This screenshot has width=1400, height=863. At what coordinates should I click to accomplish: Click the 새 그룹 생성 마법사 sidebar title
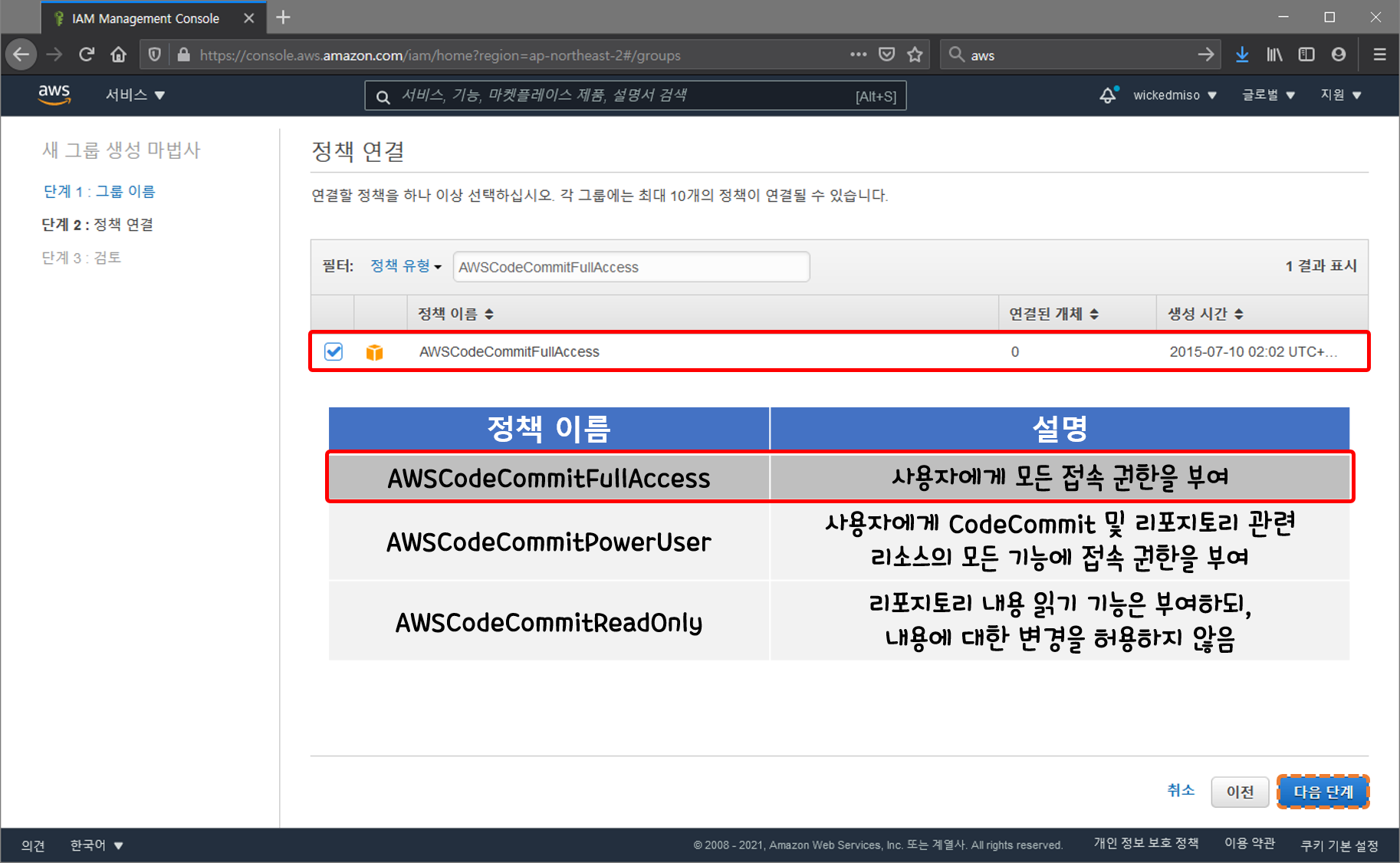click(121, 150)
